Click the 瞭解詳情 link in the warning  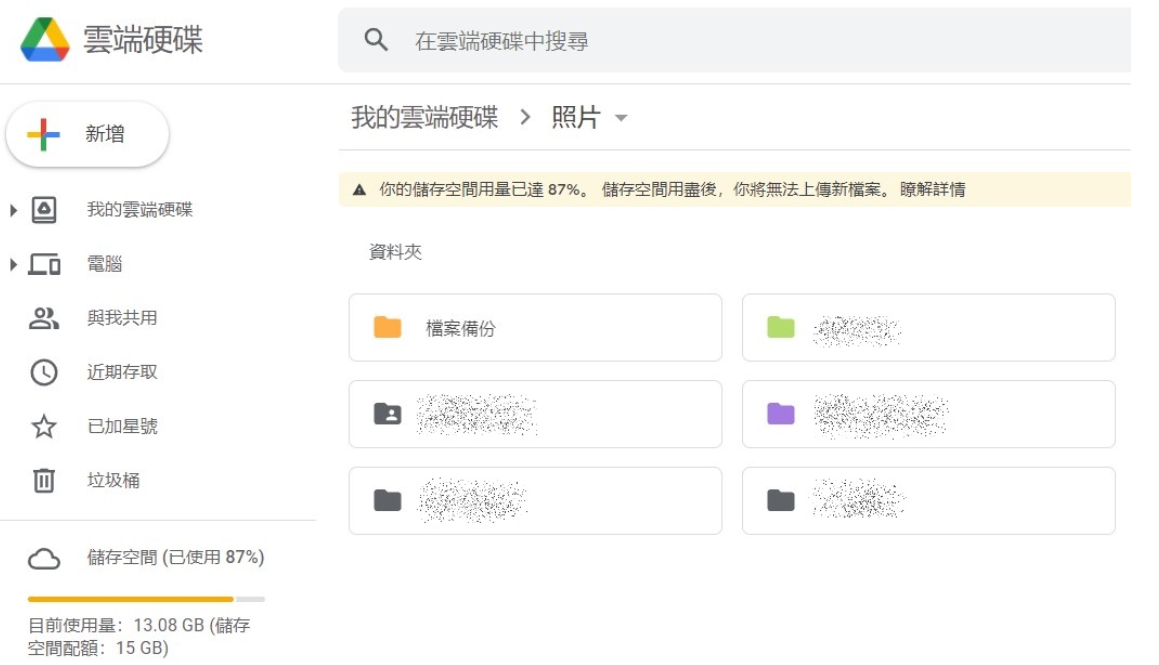click(932, 189)
